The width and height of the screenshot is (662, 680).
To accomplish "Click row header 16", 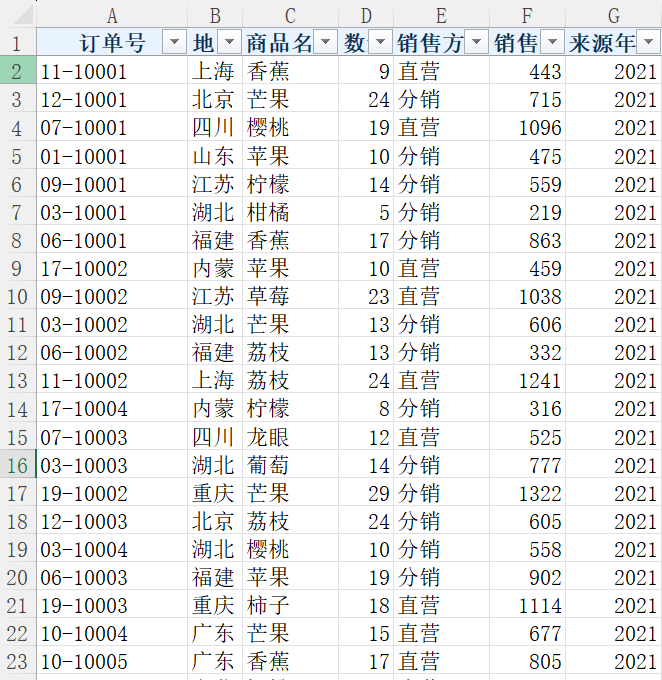I will 17,465.
